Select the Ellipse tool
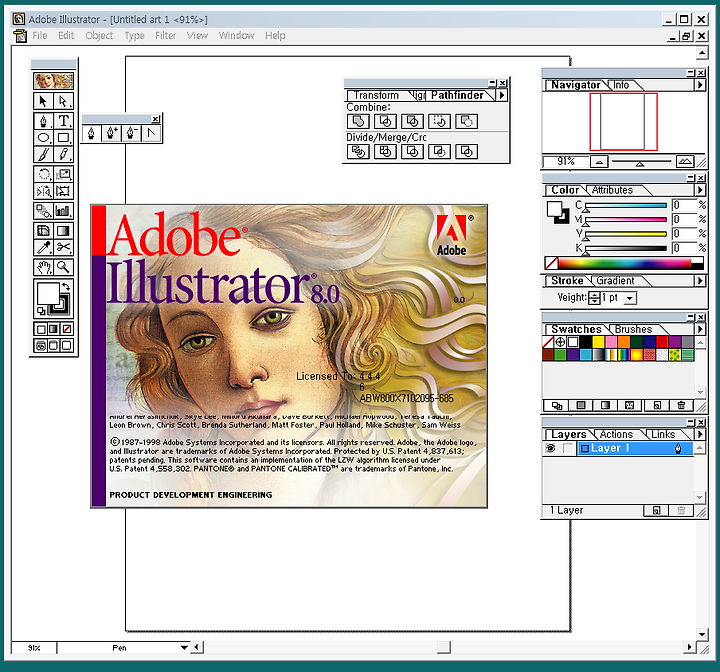Image resolution: width=720 pixels, height=672 pixels. pyautogui.click(x=43, y=137)
